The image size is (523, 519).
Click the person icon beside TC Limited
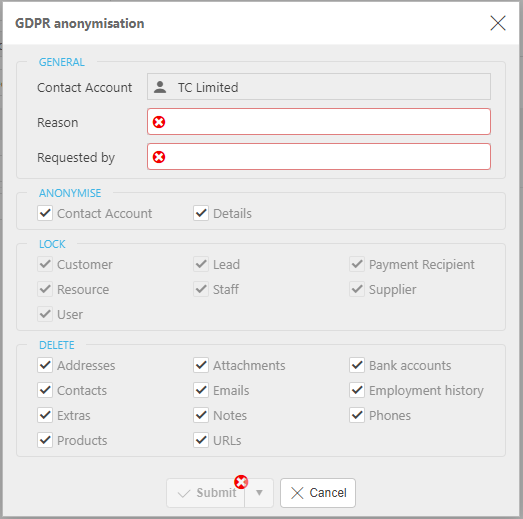point(160,87)
